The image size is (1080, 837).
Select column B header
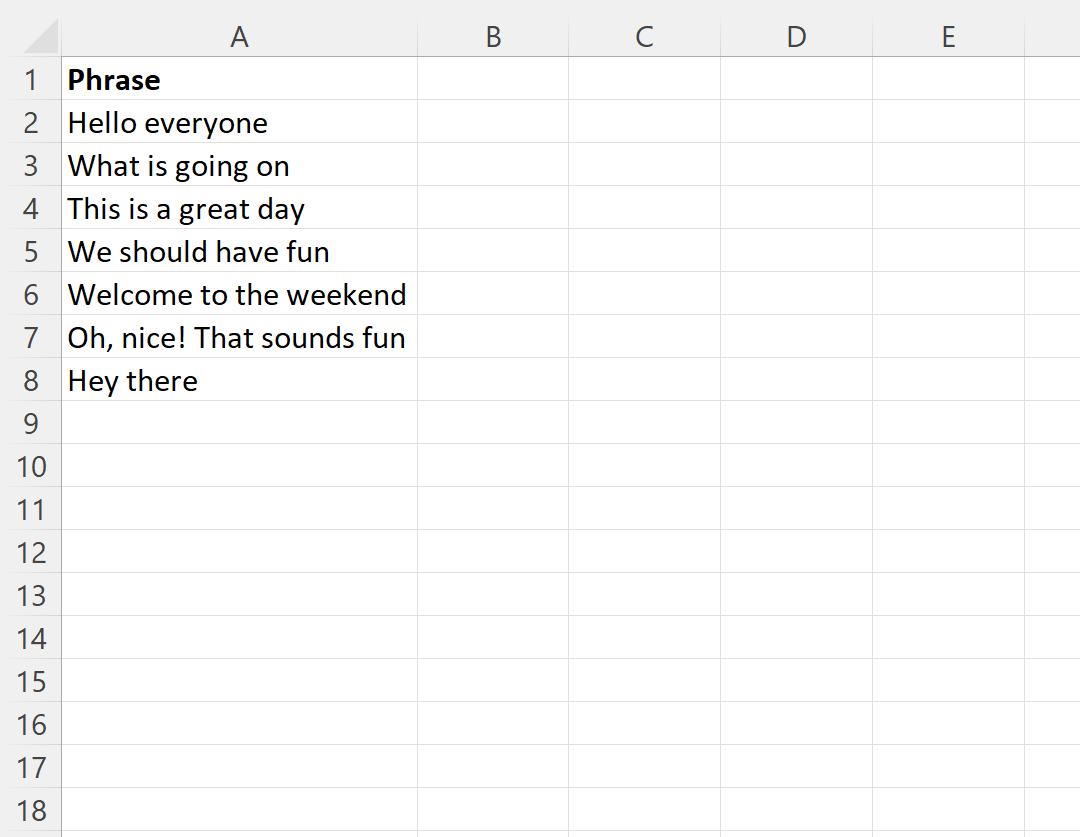point(493,37)
